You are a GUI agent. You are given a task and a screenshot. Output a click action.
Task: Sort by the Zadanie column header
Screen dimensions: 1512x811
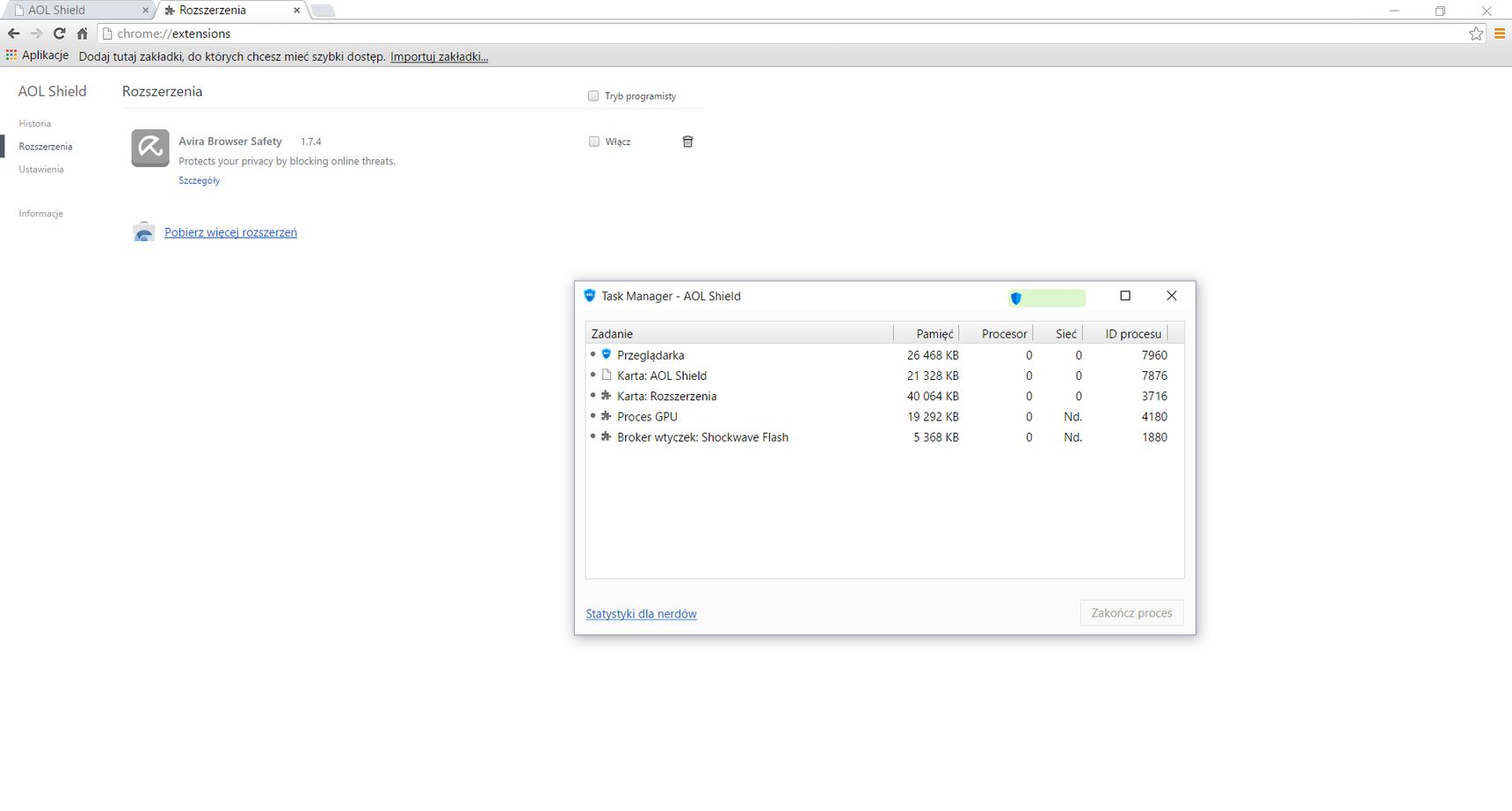(x=739, y=333)
